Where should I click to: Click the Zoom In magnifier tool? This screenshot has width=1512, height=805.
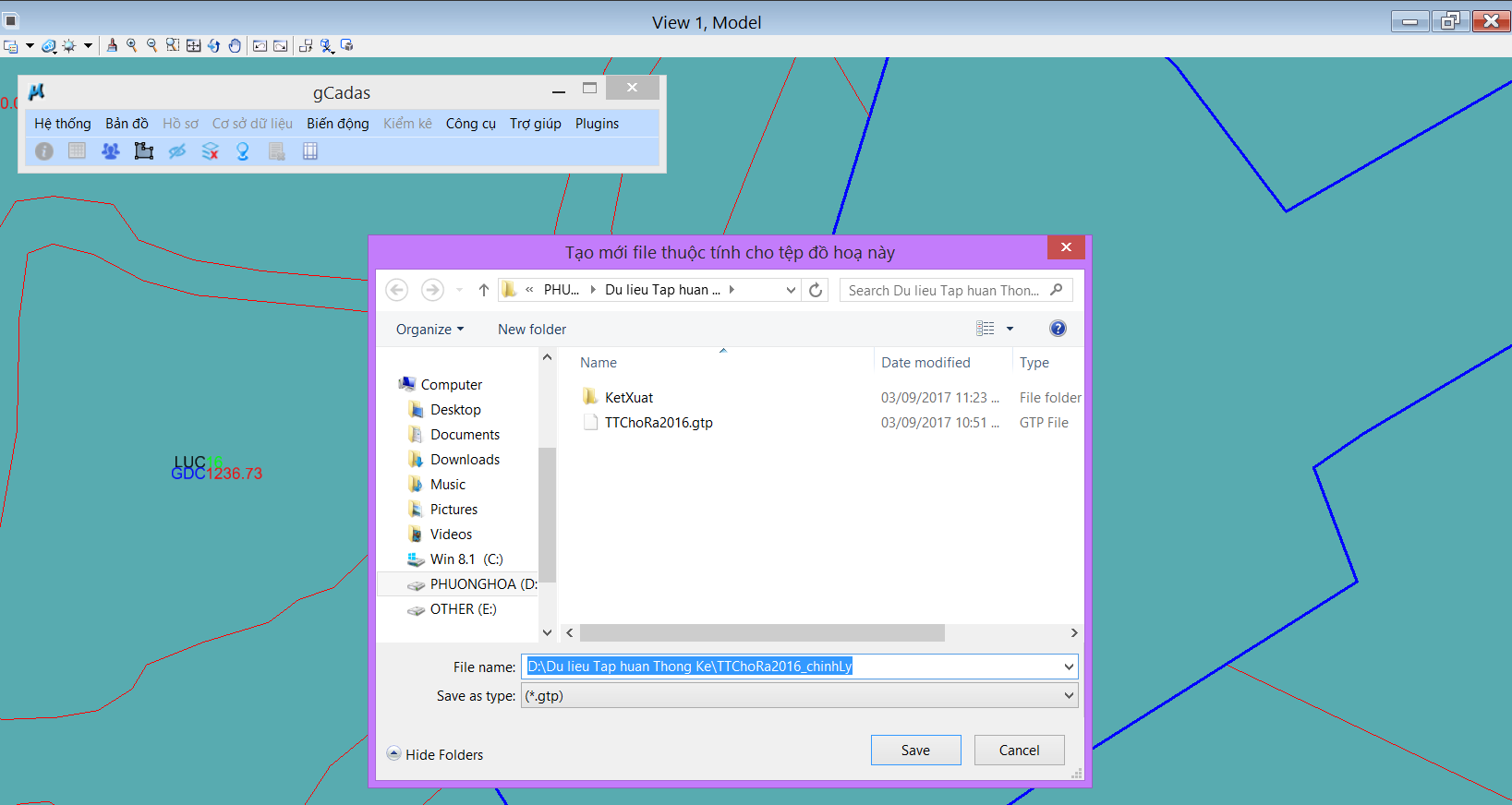coord(132,45)
